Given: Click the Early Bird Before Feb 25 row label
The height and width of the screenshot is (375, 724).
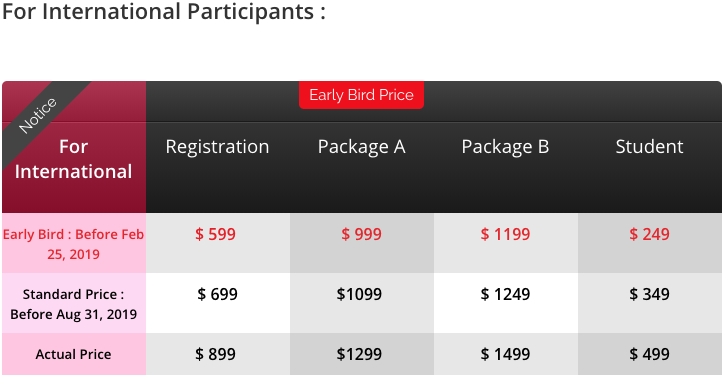Looking at the screenshot, I should (x=73, y=244).
